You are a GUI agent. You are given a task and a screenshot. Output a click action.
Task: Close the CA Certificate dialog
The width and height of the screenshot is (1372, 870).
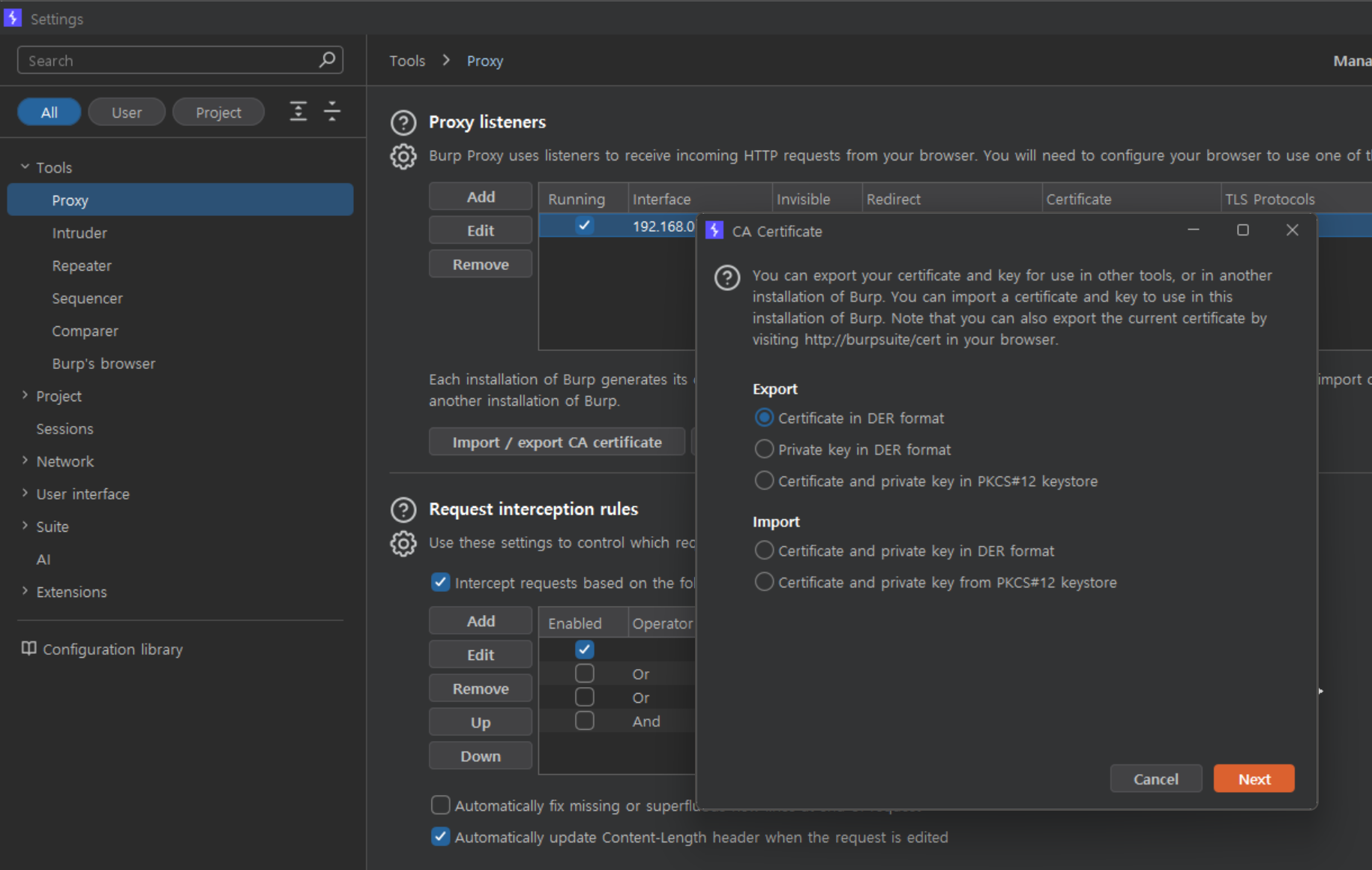[x=1293, y=230]
